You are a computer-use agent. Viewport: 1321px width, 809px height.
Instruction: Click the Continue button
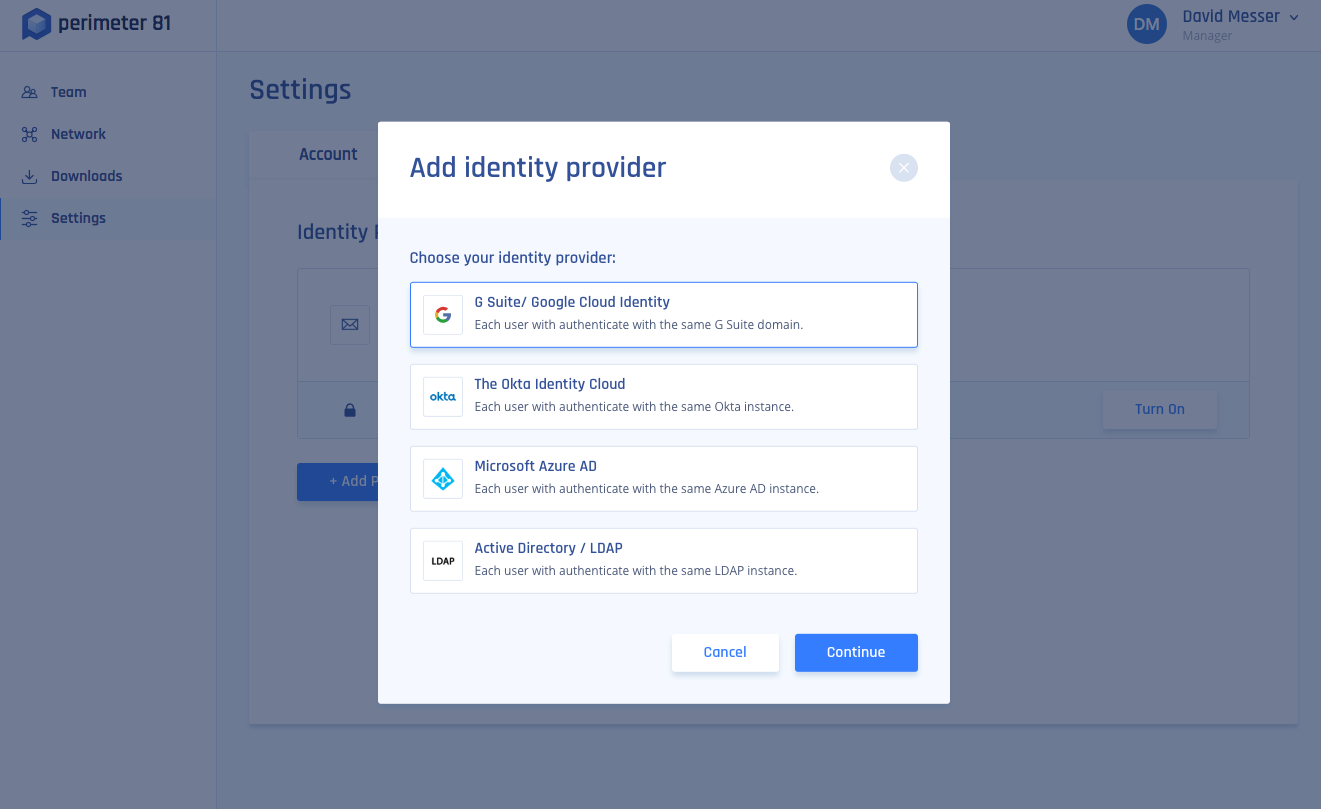856,652
